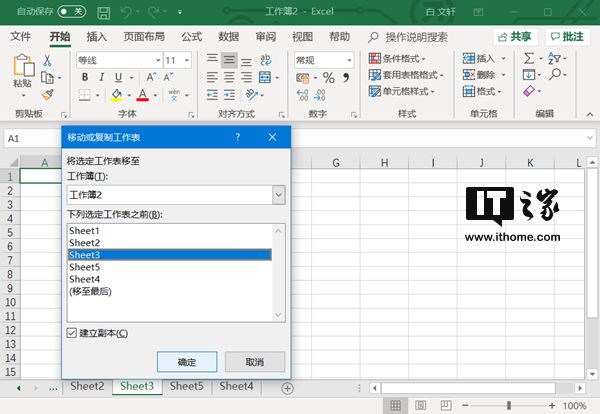Screen dimensions: 600x414
Task: Switch to 视图 ribbon tab
Action: pos(302,37)
